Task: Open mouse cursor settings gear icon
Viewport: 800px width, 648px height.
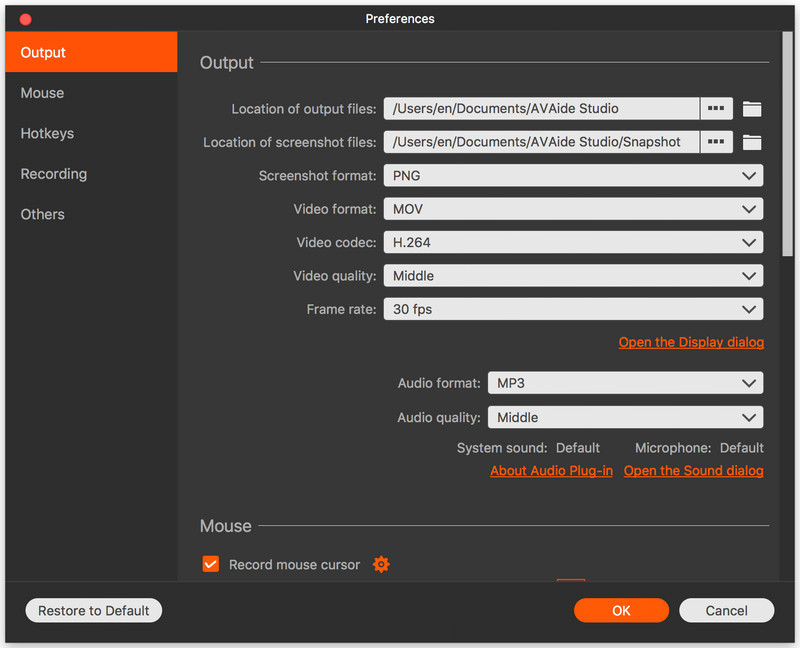Action: [381, 564]
